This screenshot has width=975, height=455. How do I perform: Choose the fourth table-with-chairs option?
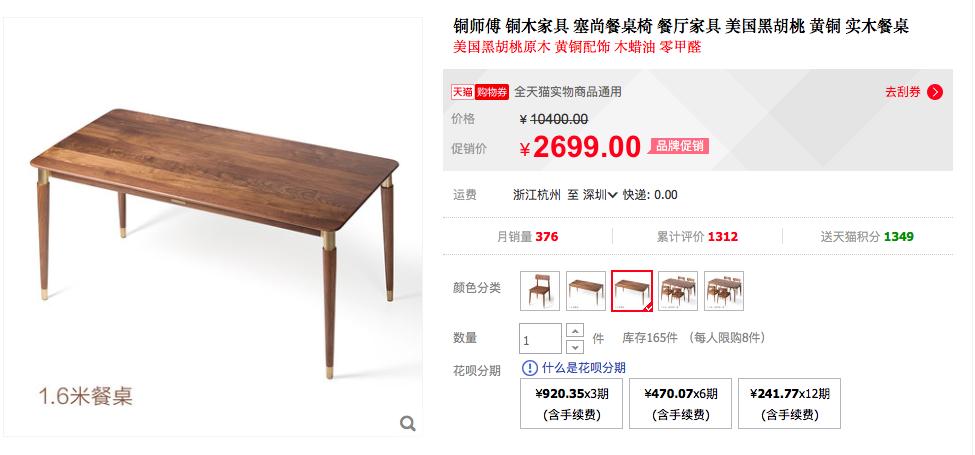pos(678,291)
